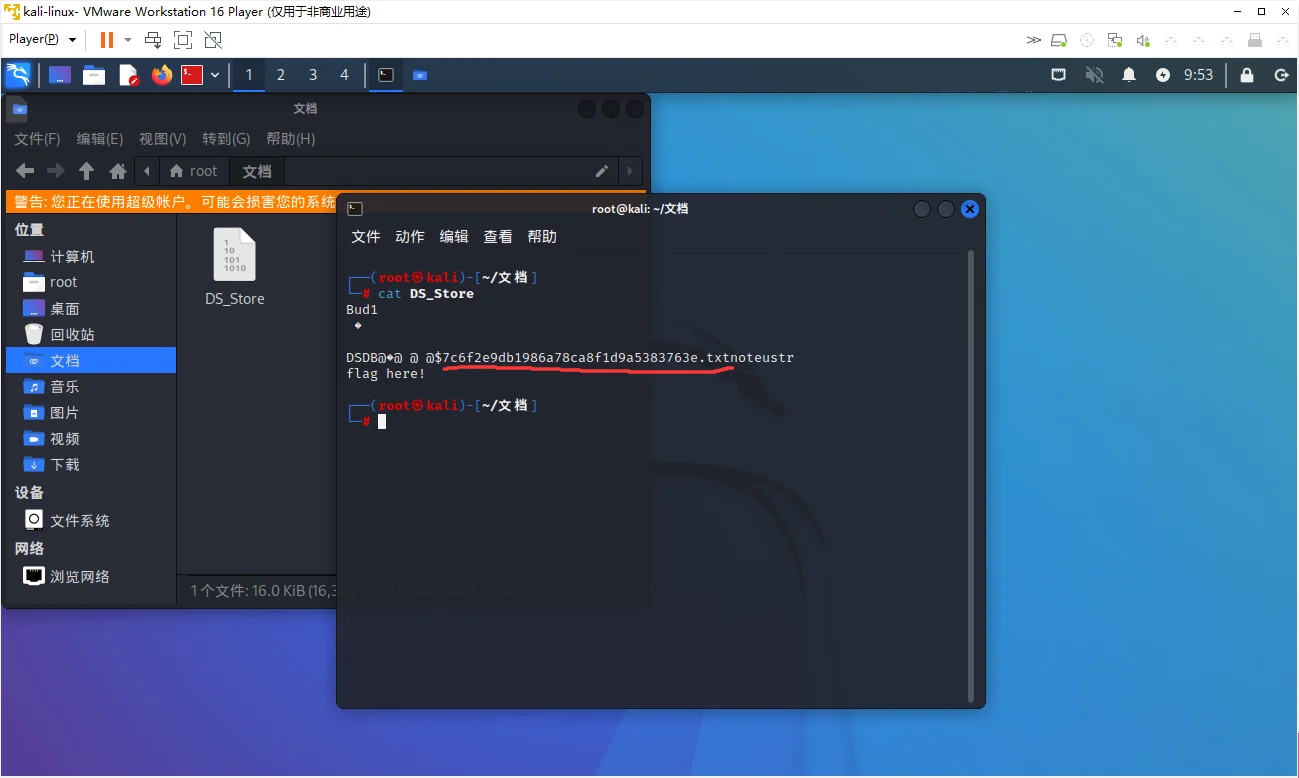Open the 视图(V) menu in file manager

[162, 139]
